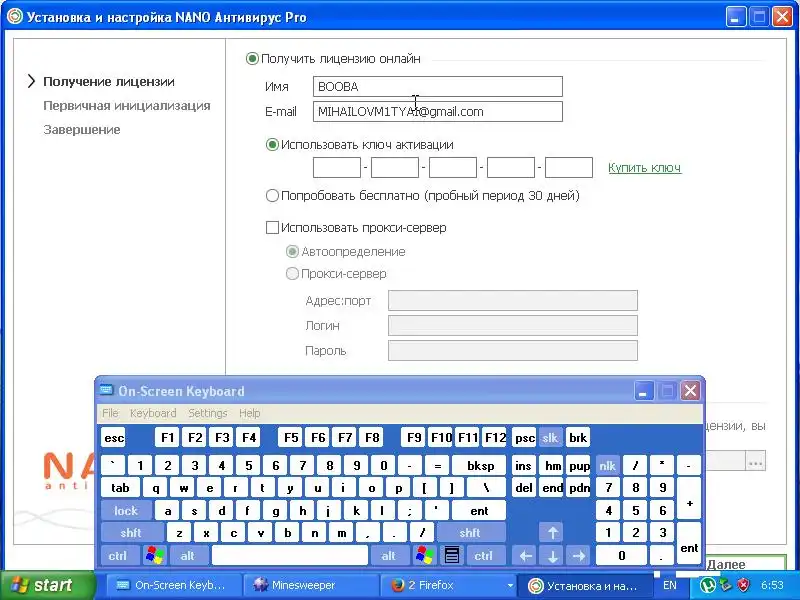
Task: Click the uTorrent tray icon
Action: coord(707,585)
